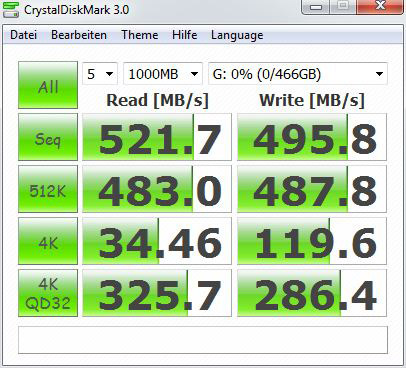
Task: Start the 512K benchmark test
Action: [x=48, y=189]
